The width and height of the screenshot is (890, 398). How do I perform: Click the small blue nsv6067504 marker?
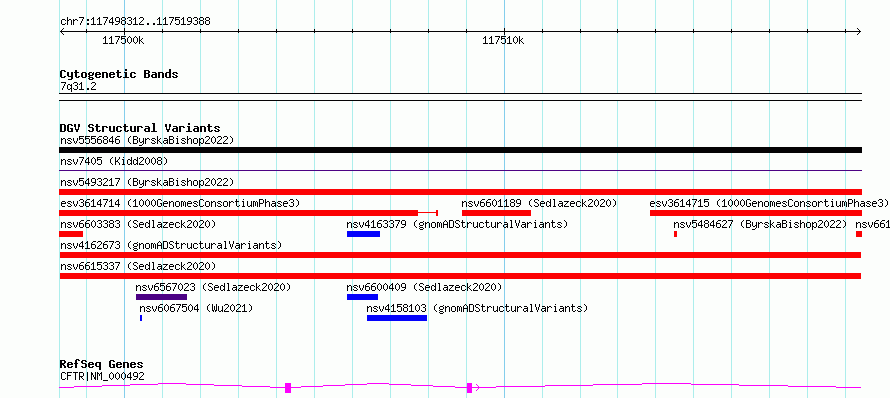141,318
